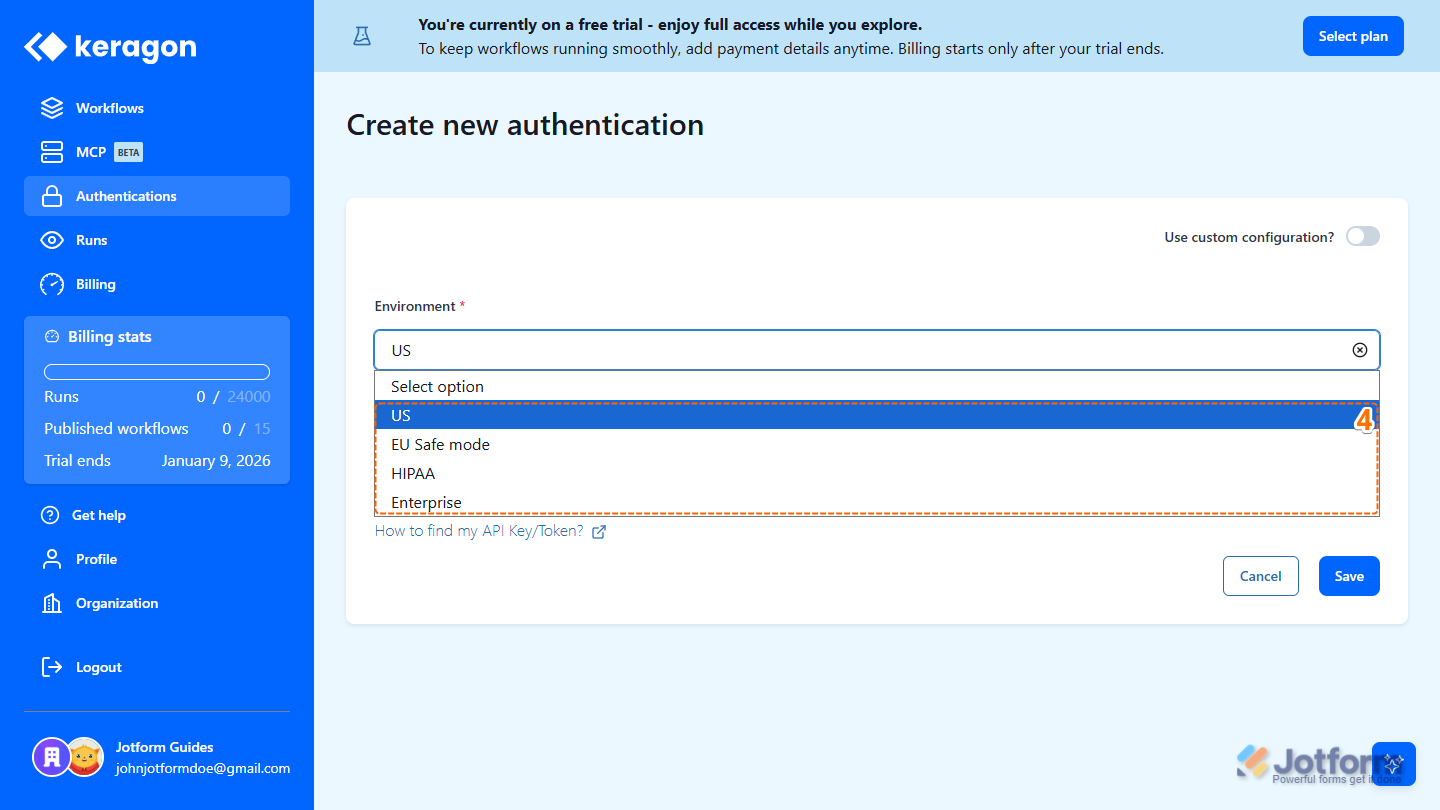Click the Runs usage progress bar
Viewport: 1440px width, 810px height.
coord(156,371)
